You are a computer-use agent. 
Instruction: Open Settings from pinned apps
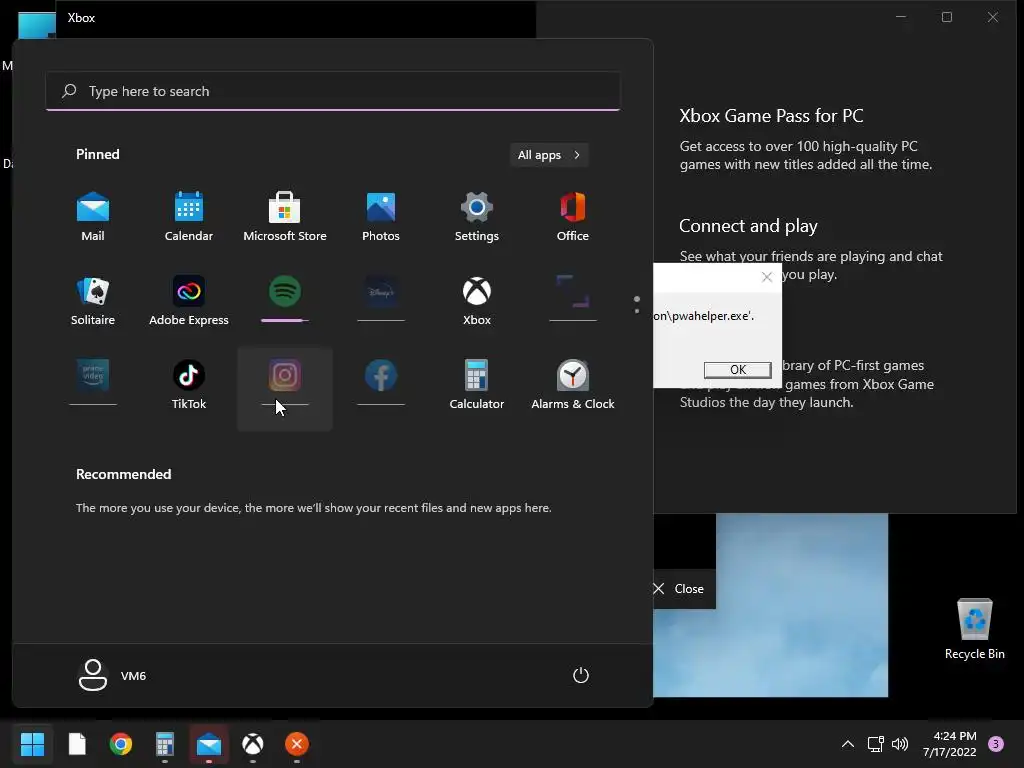point(477,217)
